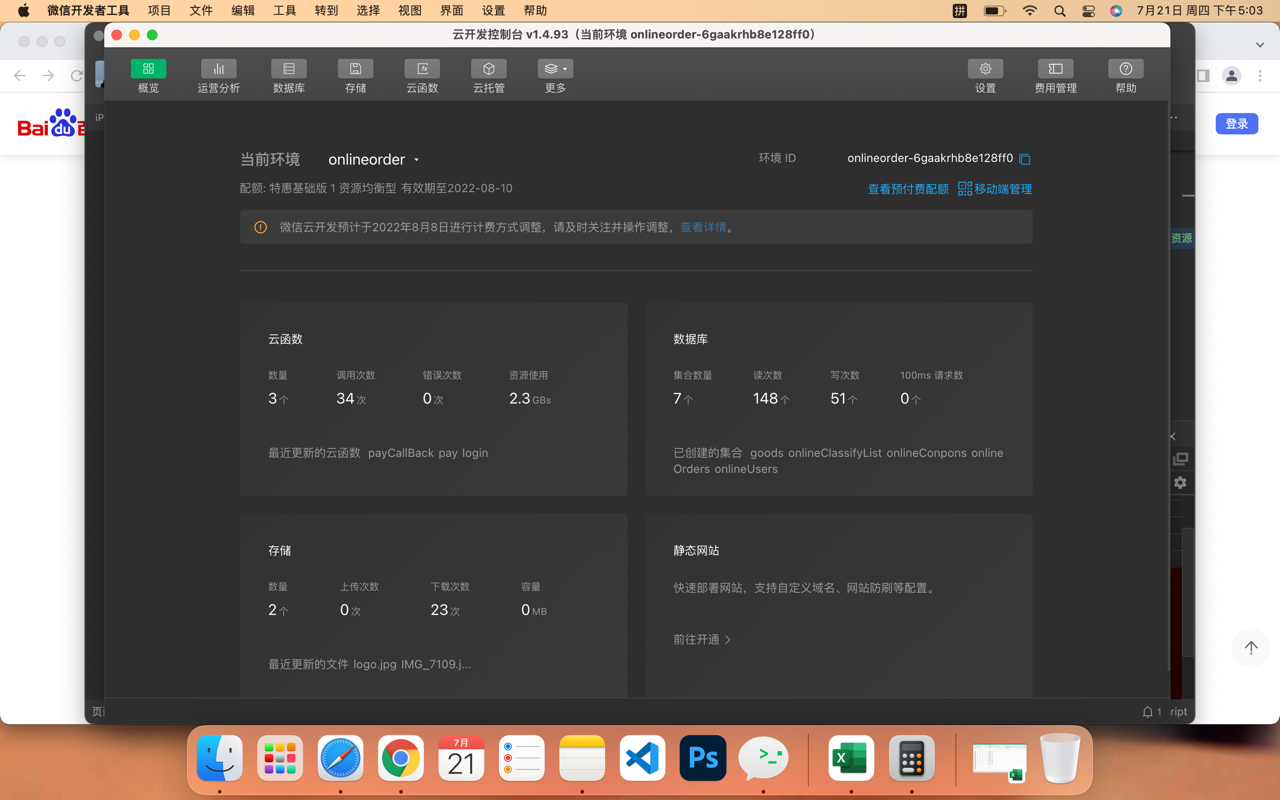This screenshot has width=1280, height=800.
Task: Launch Photoshop from the Dock
Action: (x=703, y=758)
